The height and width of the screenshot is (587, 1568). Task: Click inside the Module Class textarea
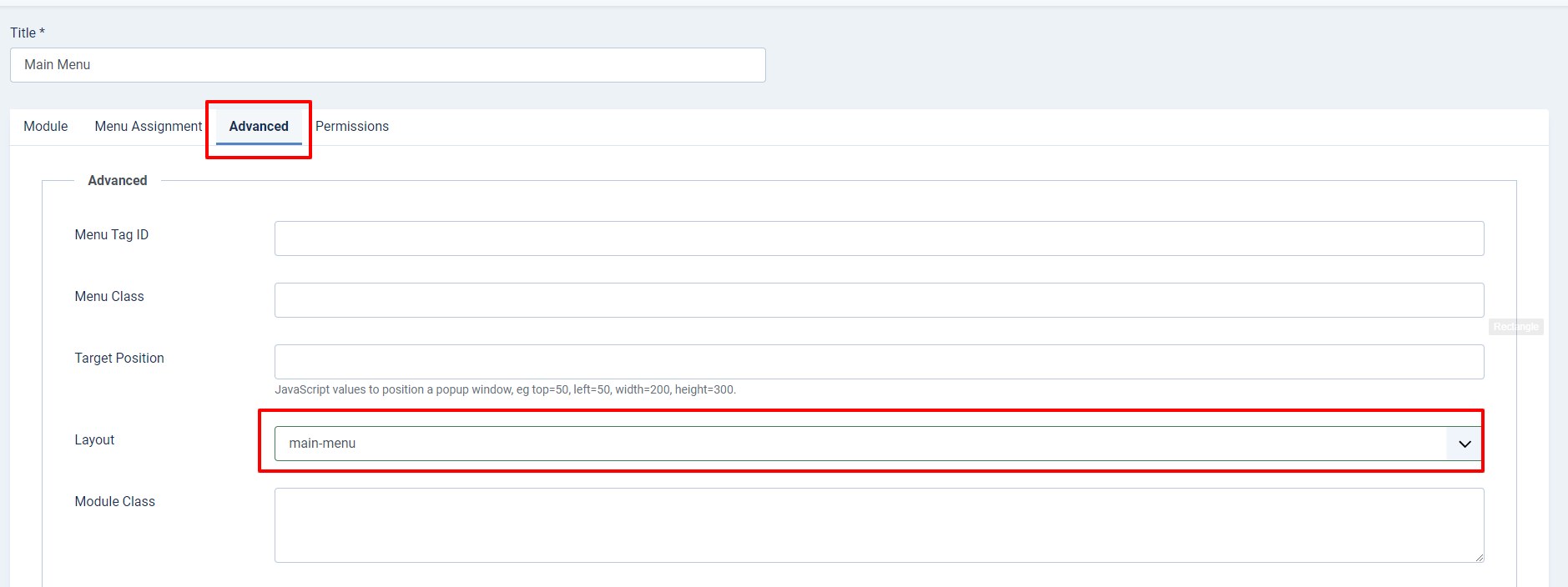click(878, 525)
